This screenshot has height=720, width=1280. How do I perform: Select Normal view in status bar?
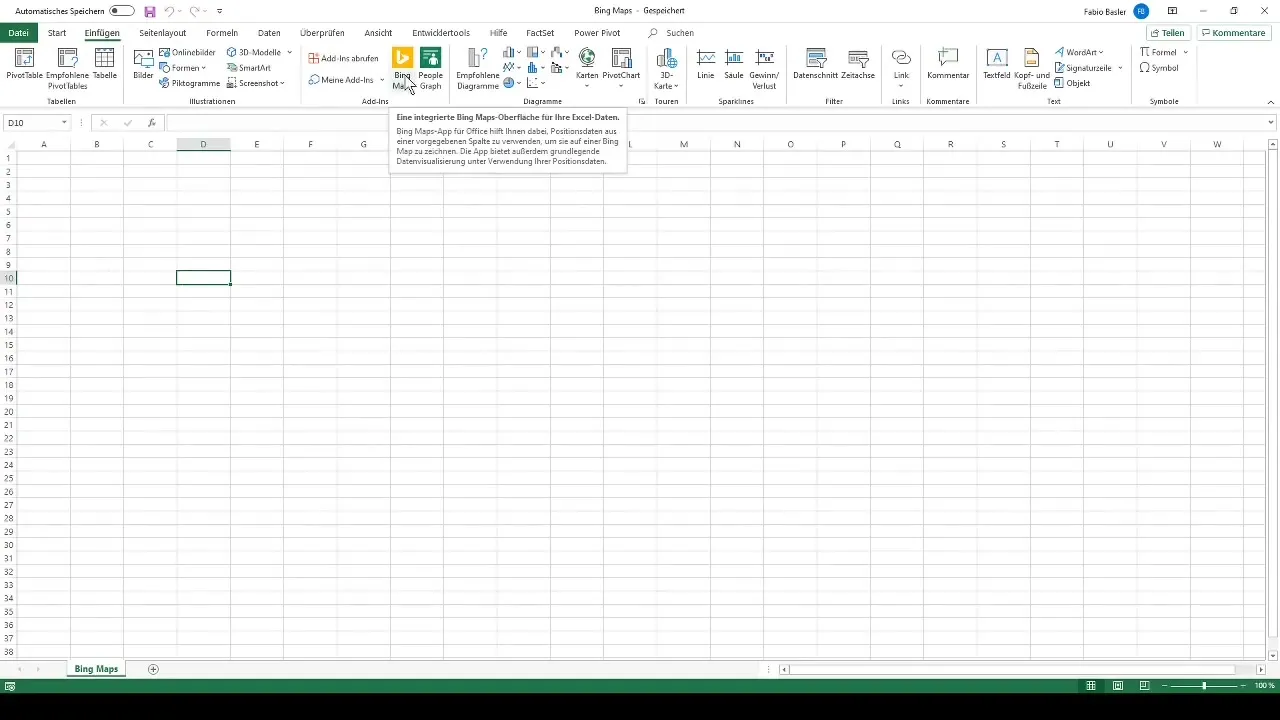pos(1091,686)
